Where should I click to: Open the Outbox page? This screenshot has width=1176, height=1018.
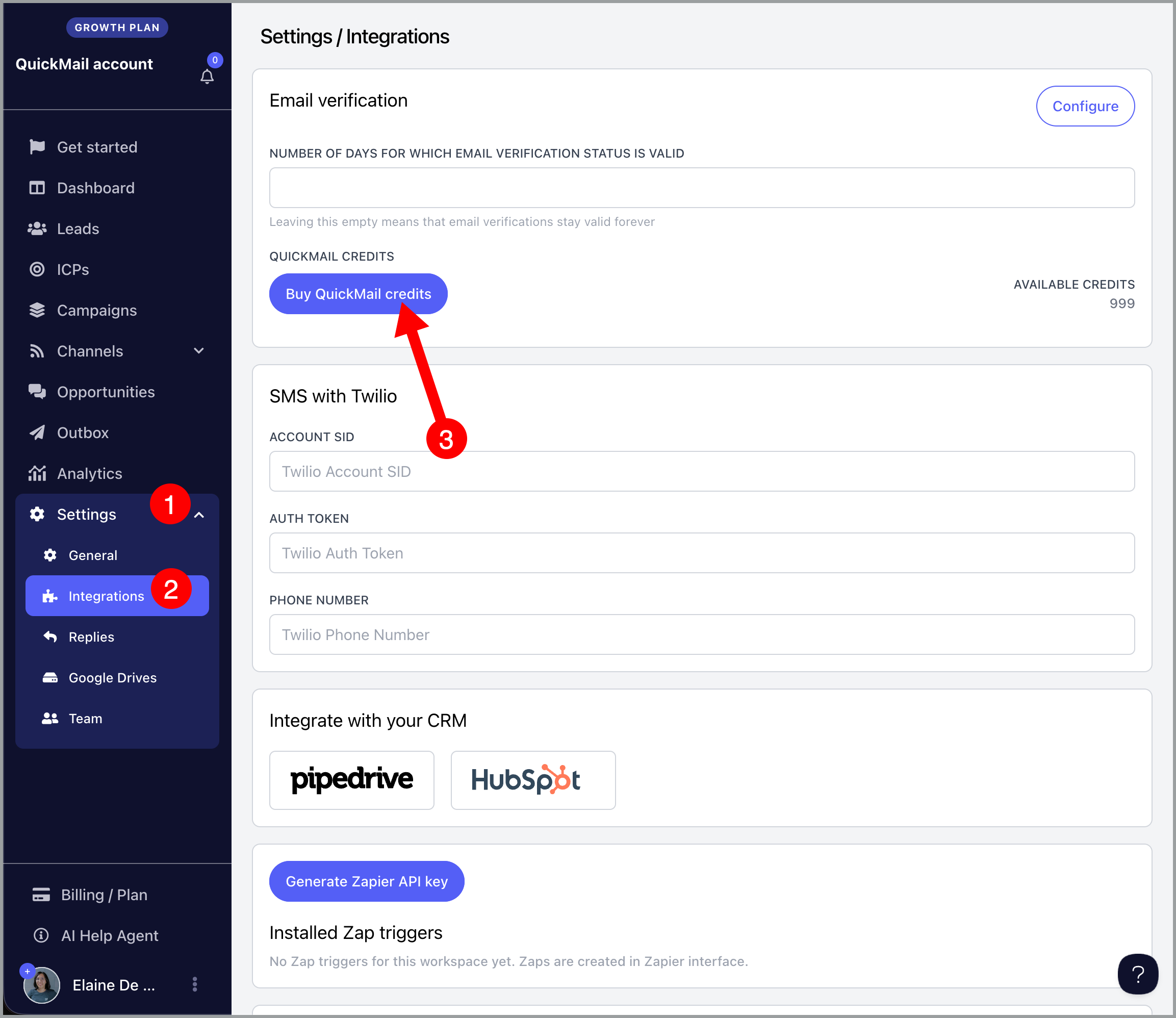pyautogui.click(x=83, y=433)
